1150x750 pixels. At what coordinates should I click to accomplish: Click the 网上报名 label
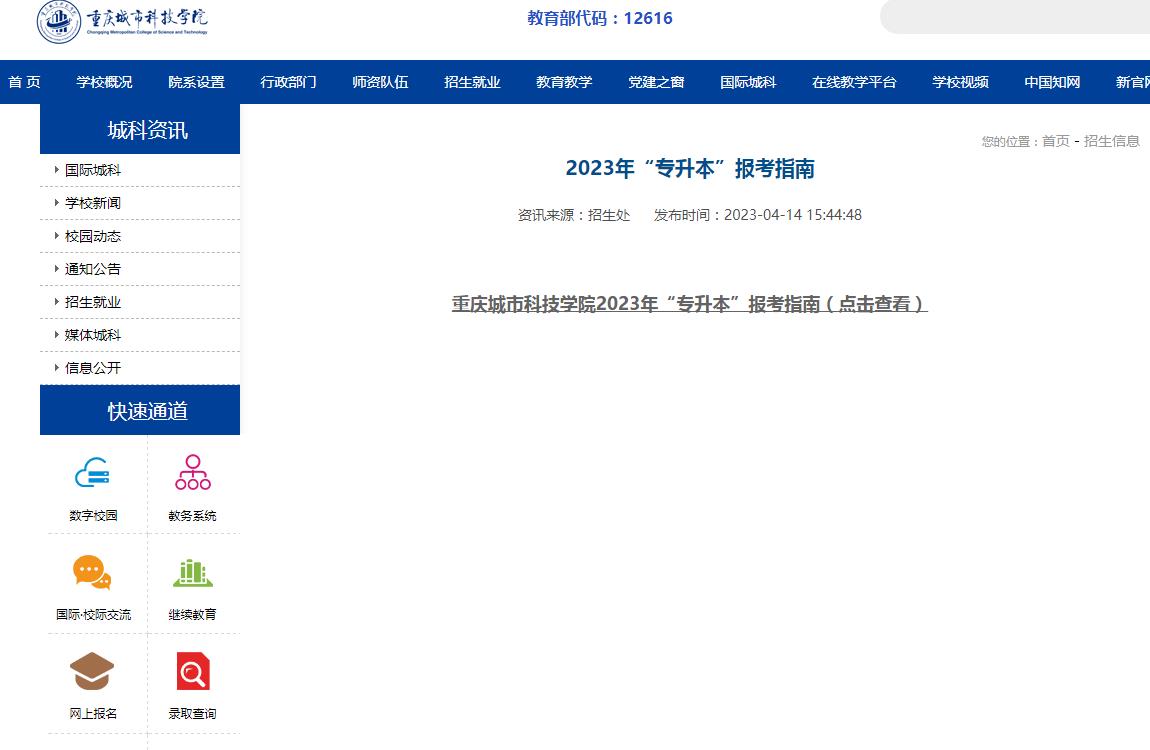point(93,713)
